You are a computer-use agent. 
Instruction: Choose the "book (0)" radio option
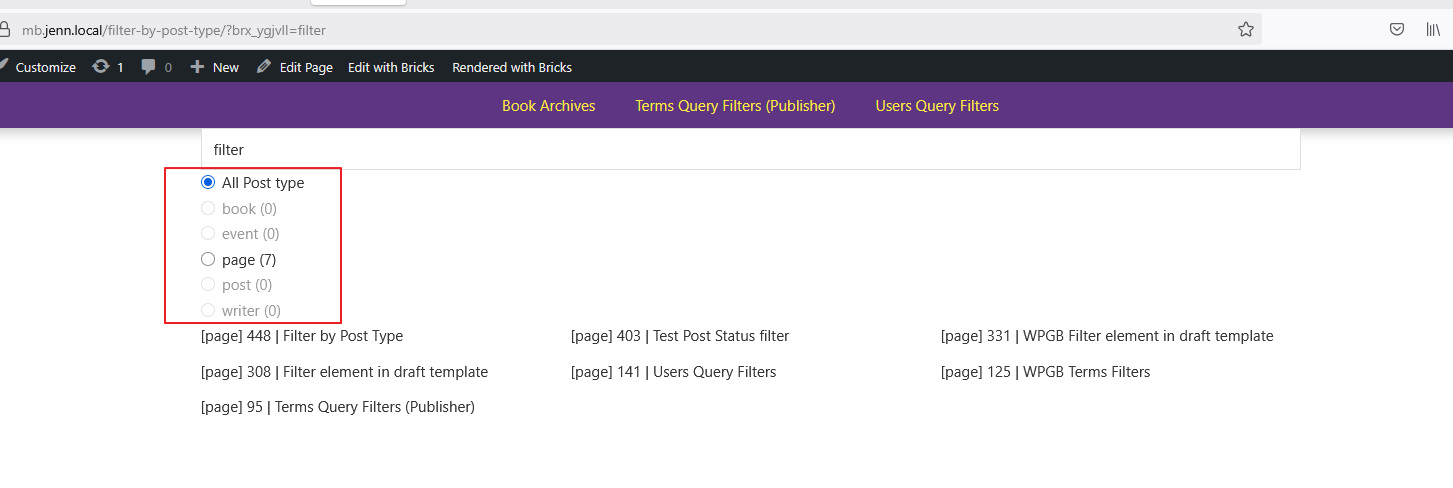pyautogui.click(x=208, y=209)
